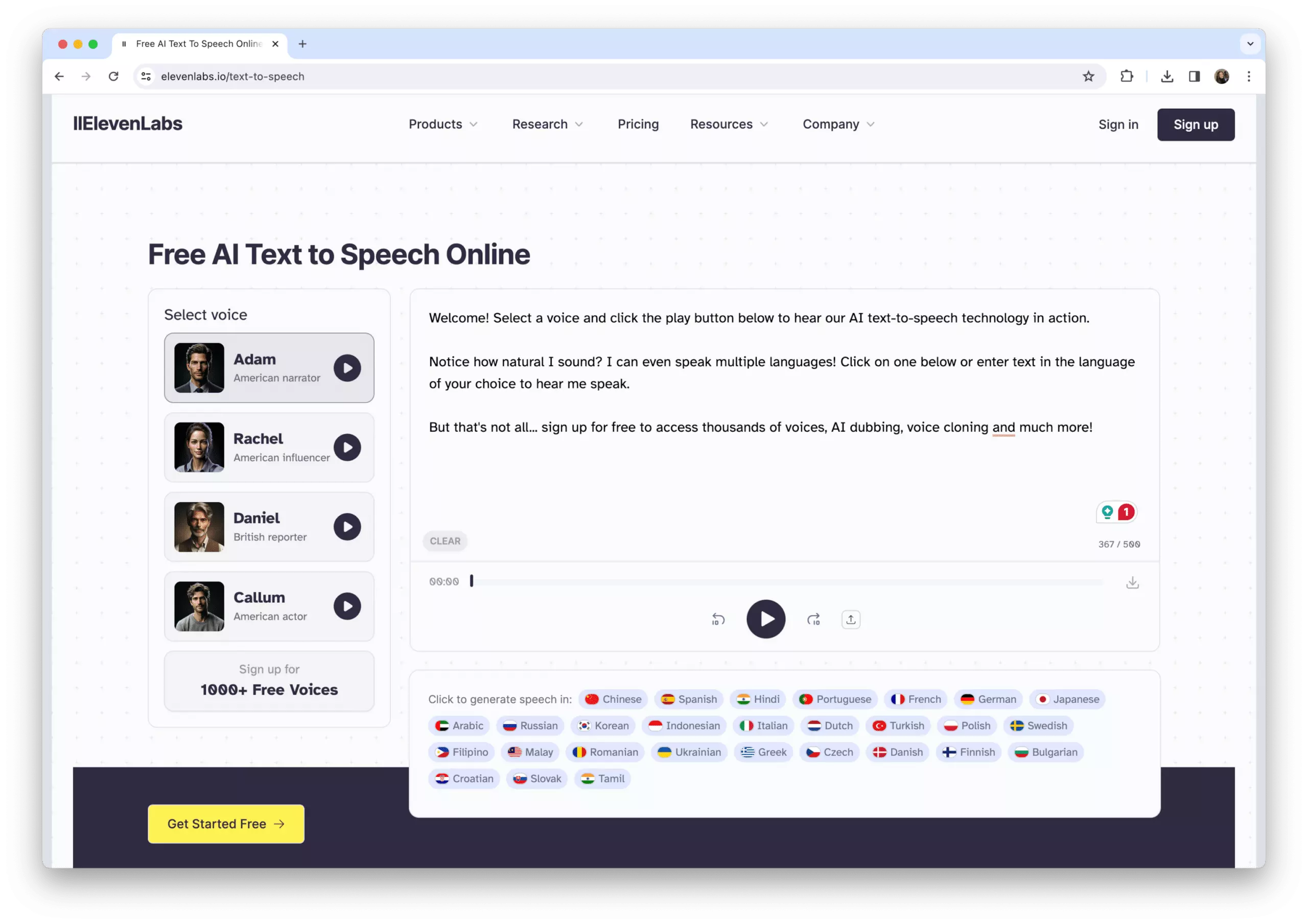Screen dimensions: 1308x924
Task: Play Adam voice preview
Action: 347,368
